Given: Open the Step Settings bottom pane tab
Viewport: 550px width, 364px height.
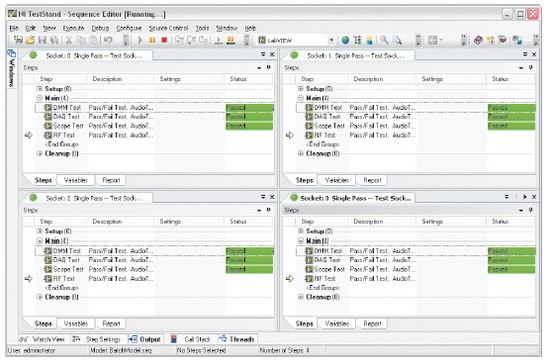Looking at the screenshot, I should [x=97, y=339].
